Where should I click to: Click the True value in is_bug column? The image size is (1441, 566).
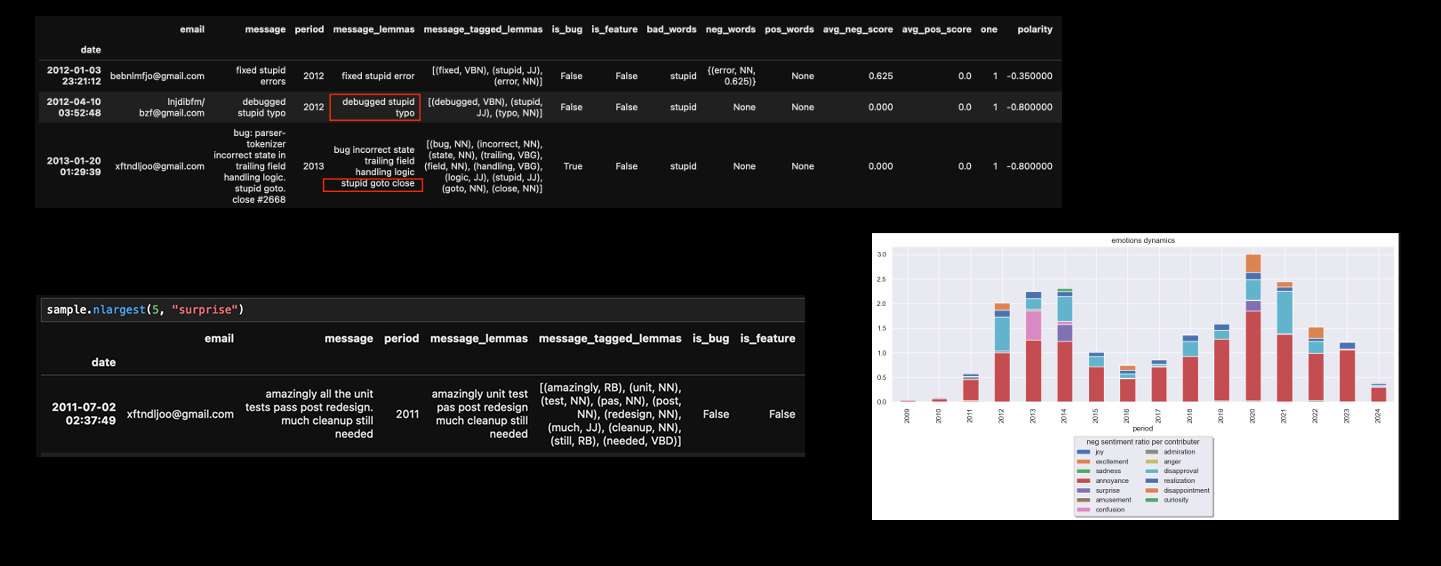572,166
